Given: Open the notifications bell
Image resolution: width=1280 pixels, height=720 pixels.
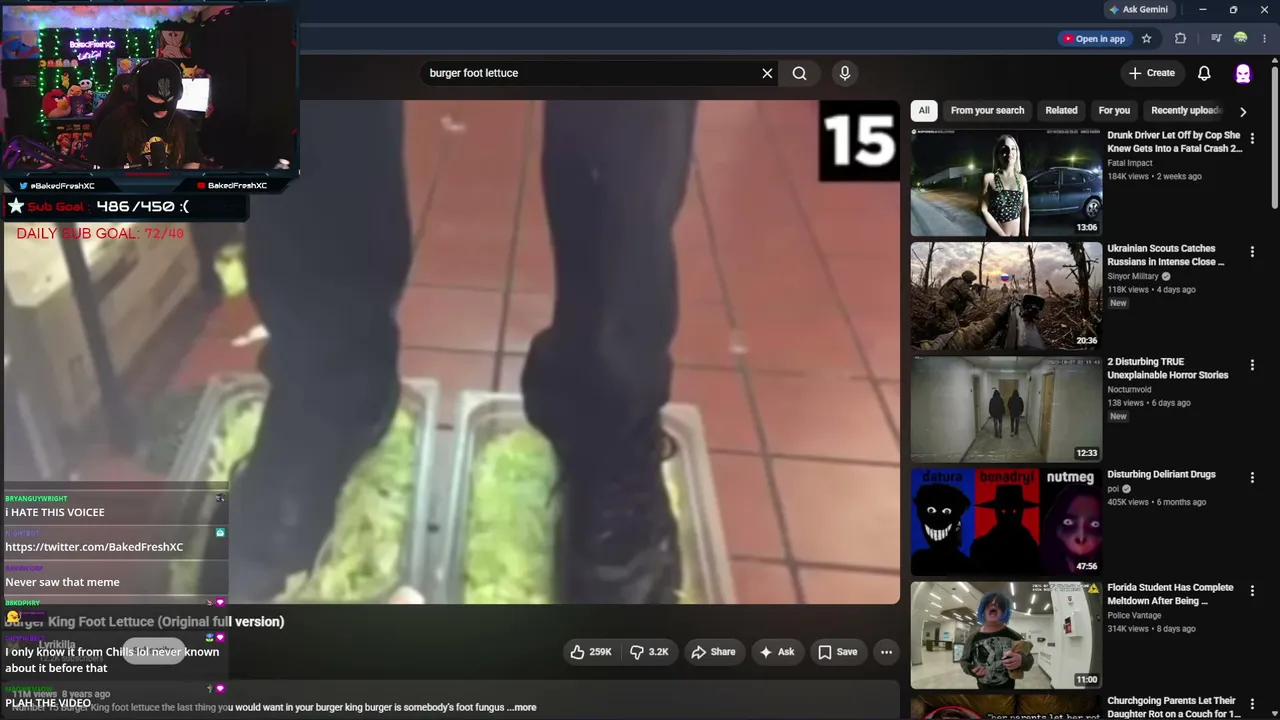Looking at the screenshot, I should pyautogui.click(x=1204, y=73).
